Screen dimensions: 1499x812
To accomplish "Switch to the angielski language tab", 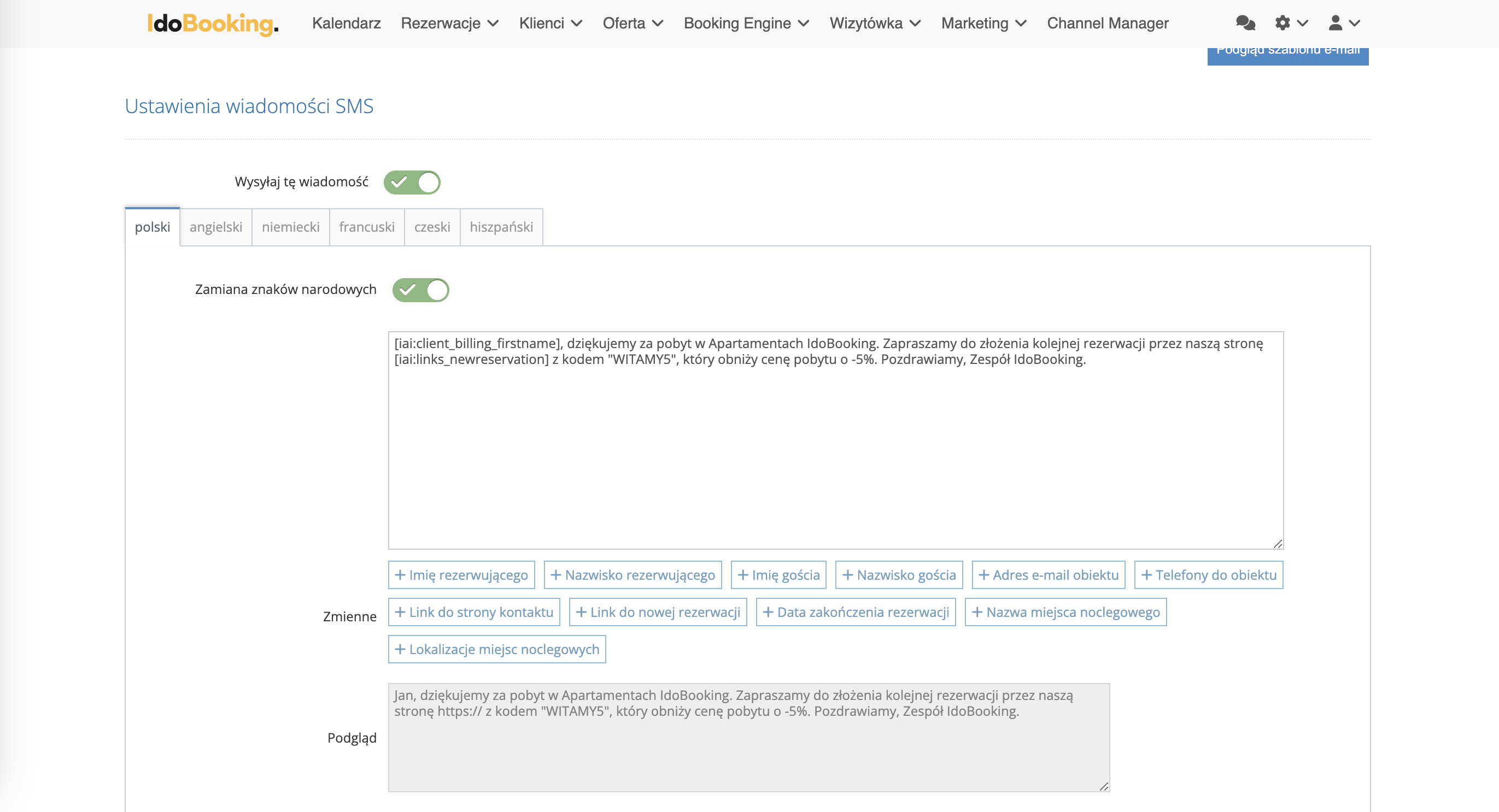I will click(215, 227).
